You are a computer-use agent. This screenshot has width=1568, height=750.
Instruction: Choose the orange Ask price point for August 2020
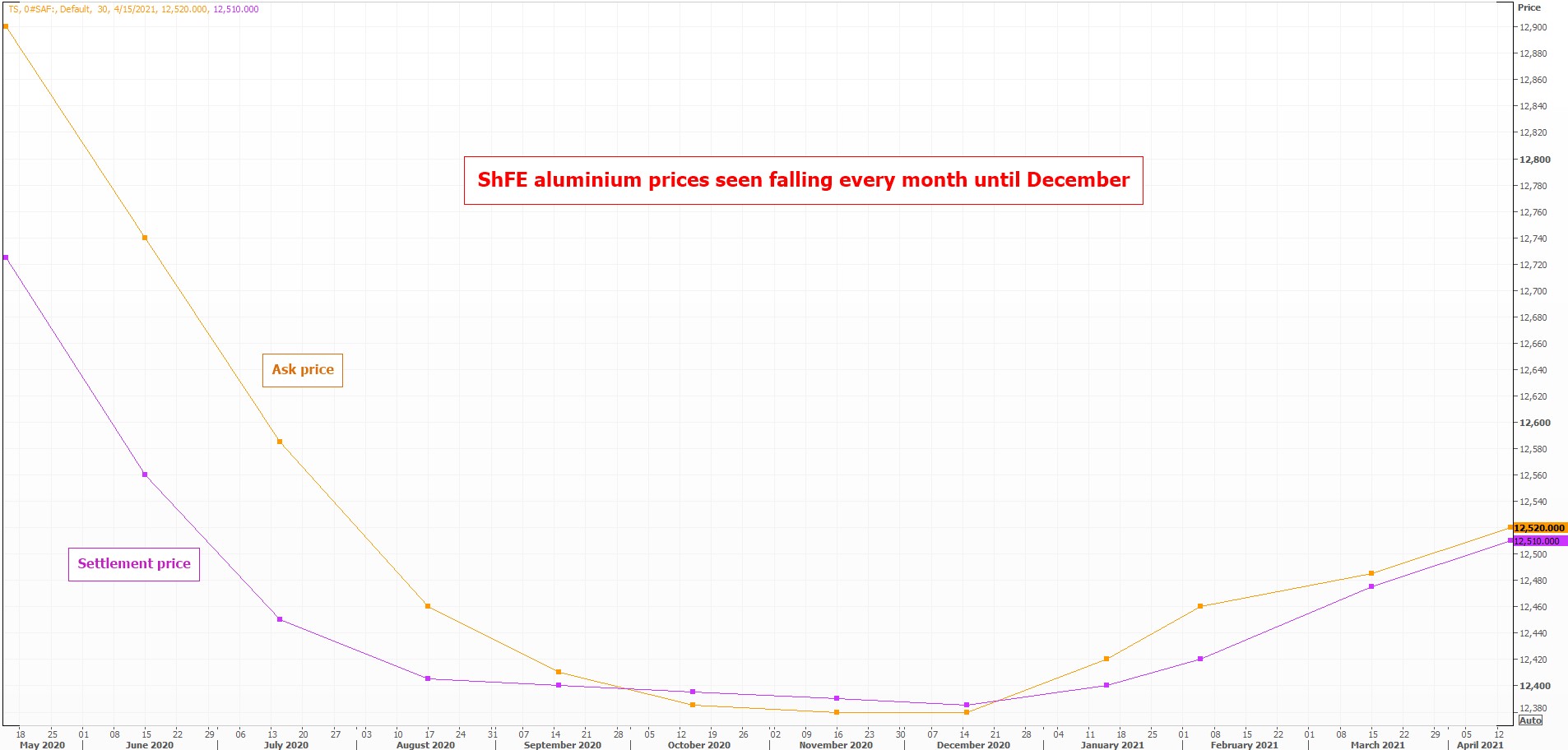[x=428, y=606]
